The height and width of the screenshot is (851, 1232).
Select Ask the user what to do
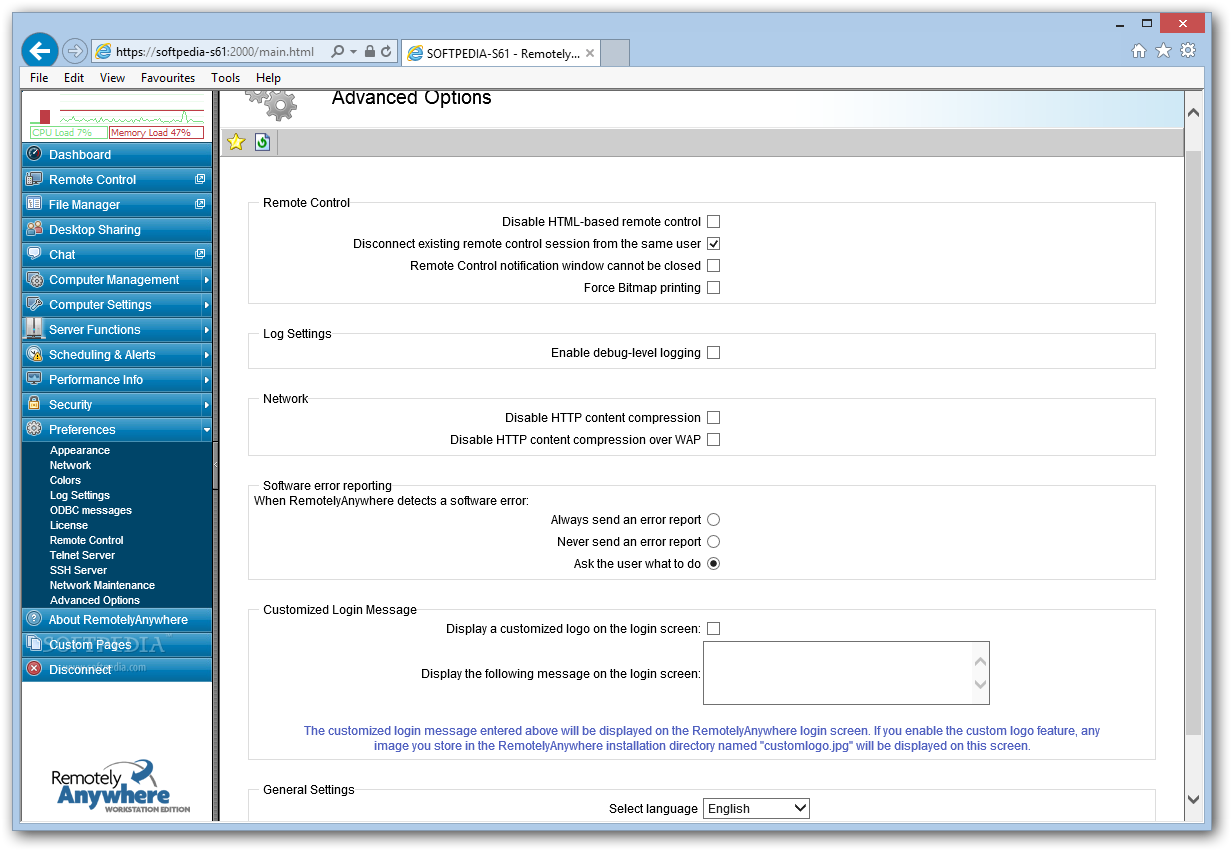coord(713,564)
